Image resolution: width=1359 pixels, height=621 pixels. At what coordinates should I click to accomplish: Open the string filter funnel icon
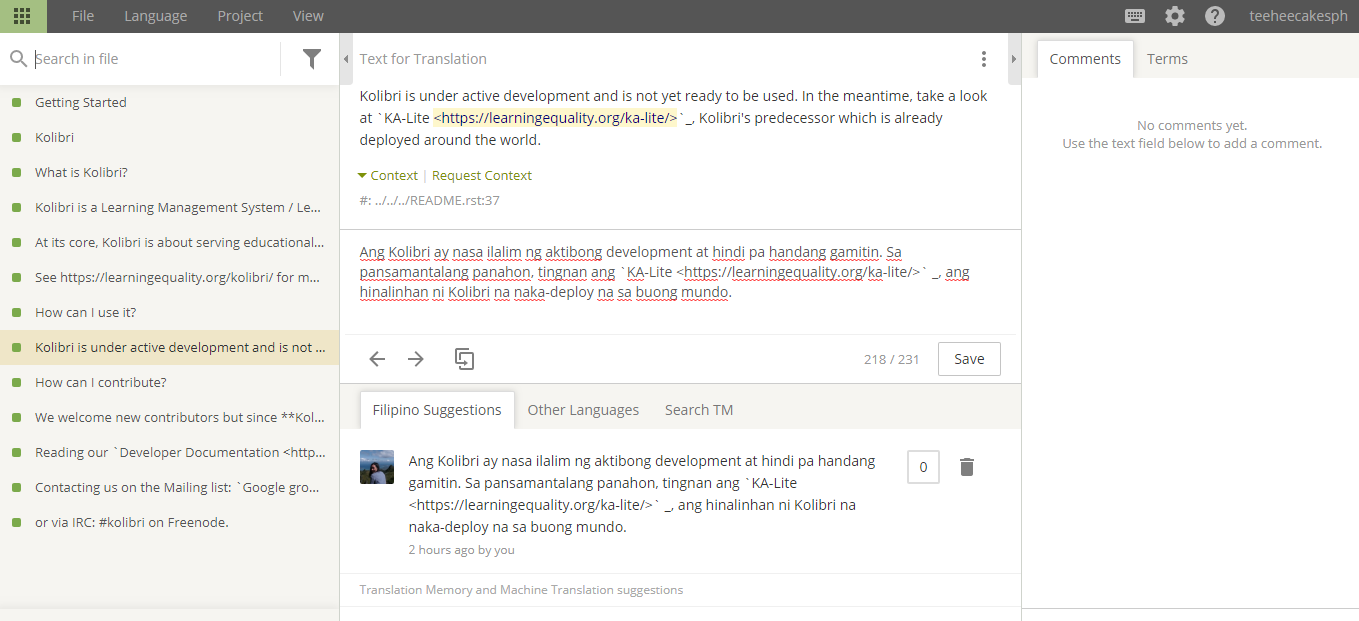pyautogui.click(x=312, y=59)
